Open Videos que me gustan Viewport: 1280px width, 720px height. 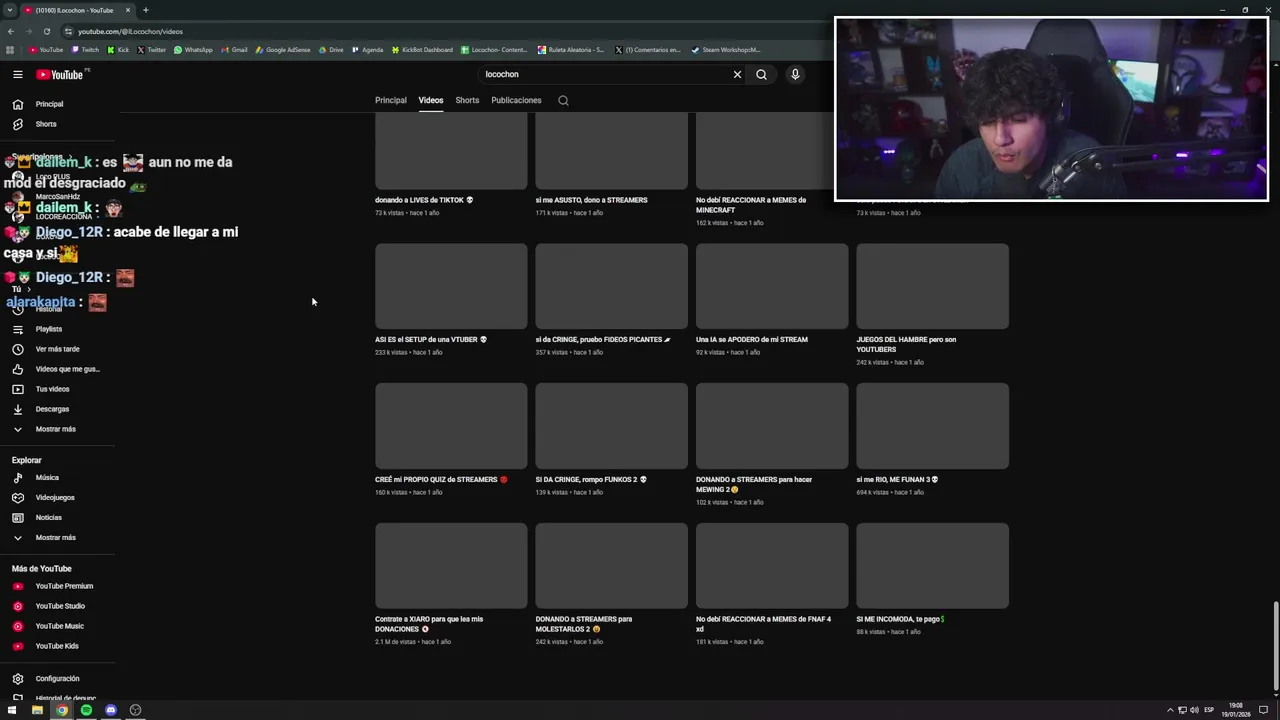[x=67, y=369]
